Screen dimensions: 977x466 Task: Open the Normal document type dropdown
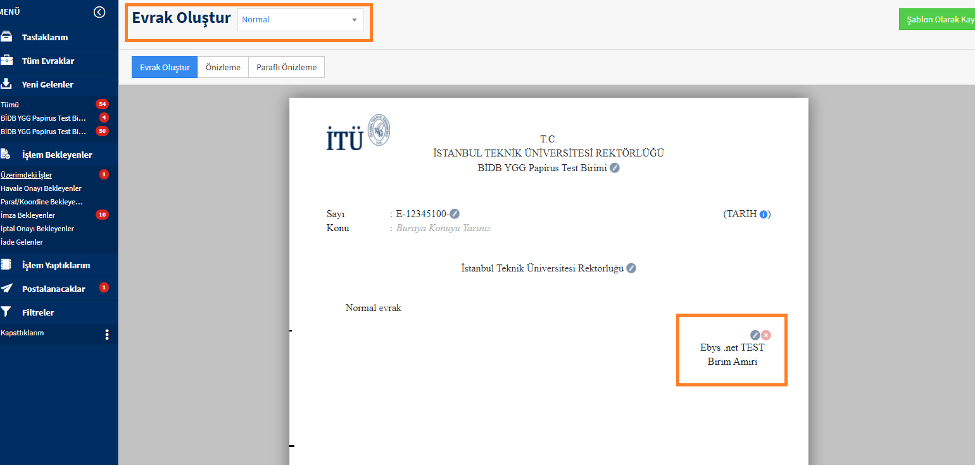[x=300, y=19]
